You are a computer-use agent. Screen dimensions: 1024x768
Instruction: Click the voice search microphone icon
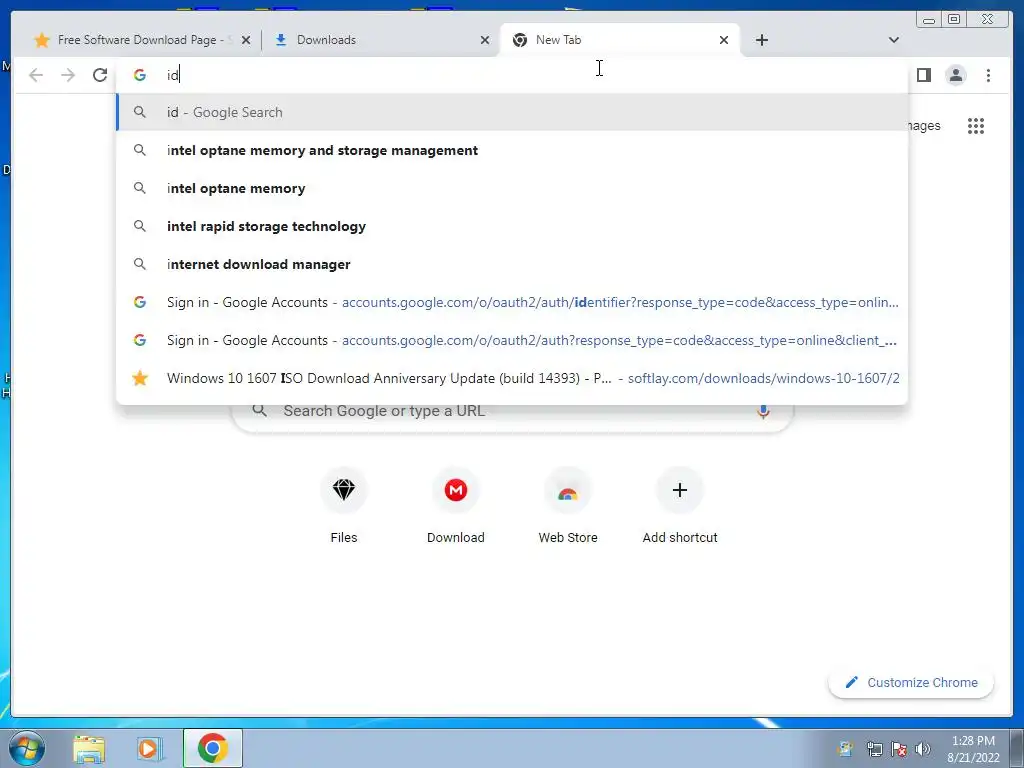click(763, 411)
